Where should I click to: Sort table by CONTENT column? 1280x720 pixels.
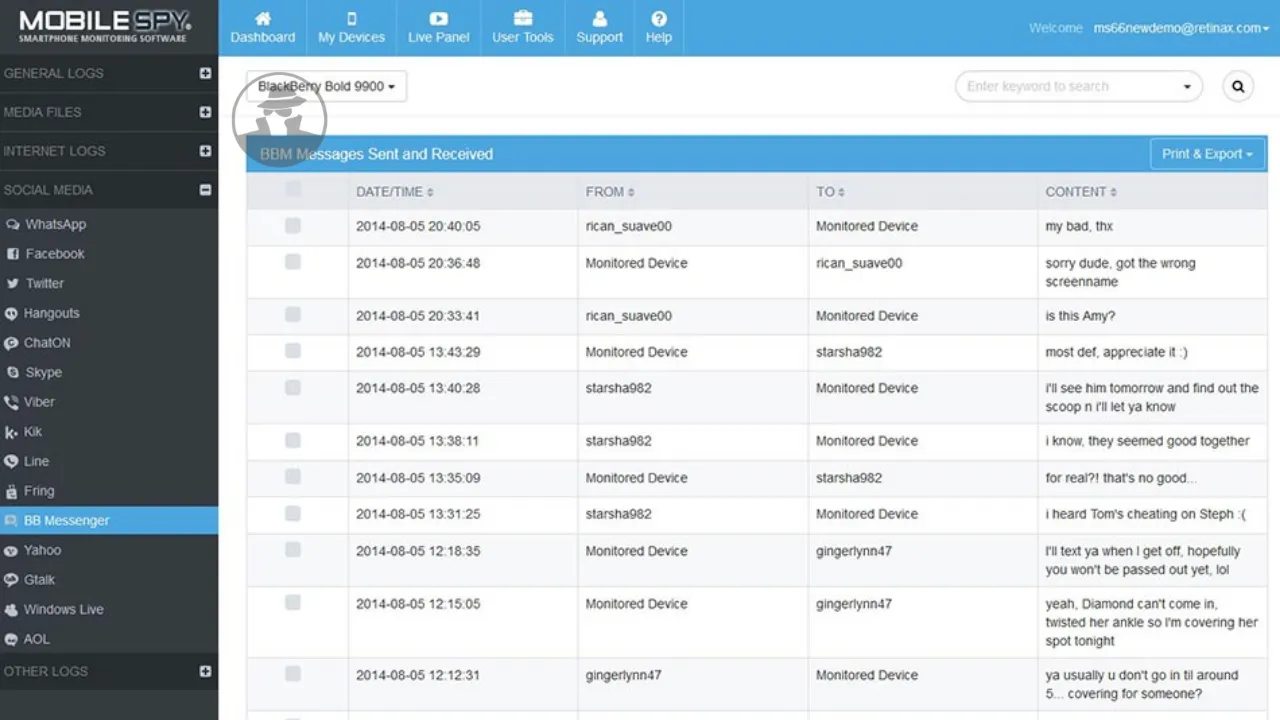[x=1081, y=192]
